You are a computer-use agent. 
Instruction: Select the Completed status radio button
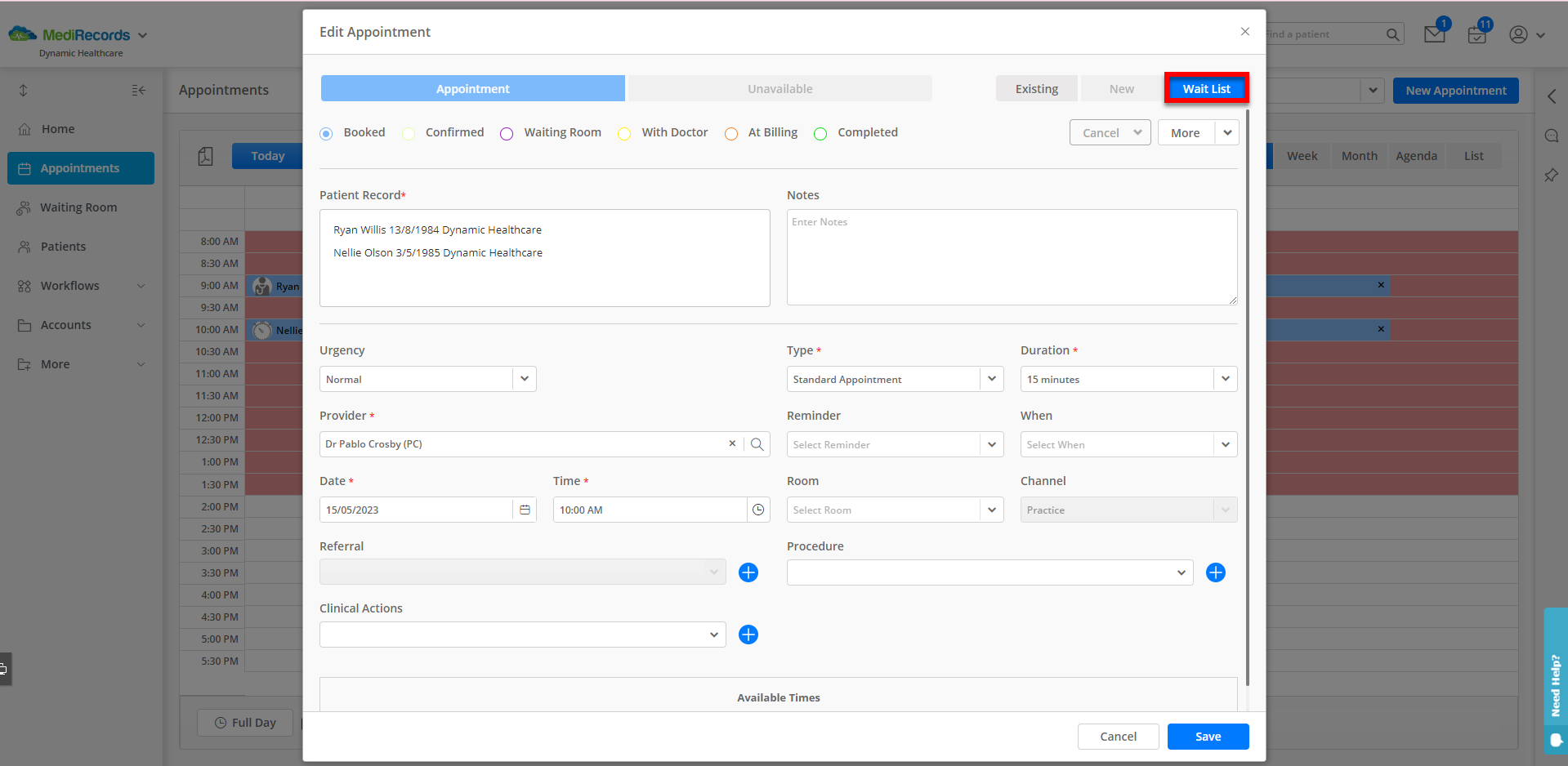coord(820,133)
